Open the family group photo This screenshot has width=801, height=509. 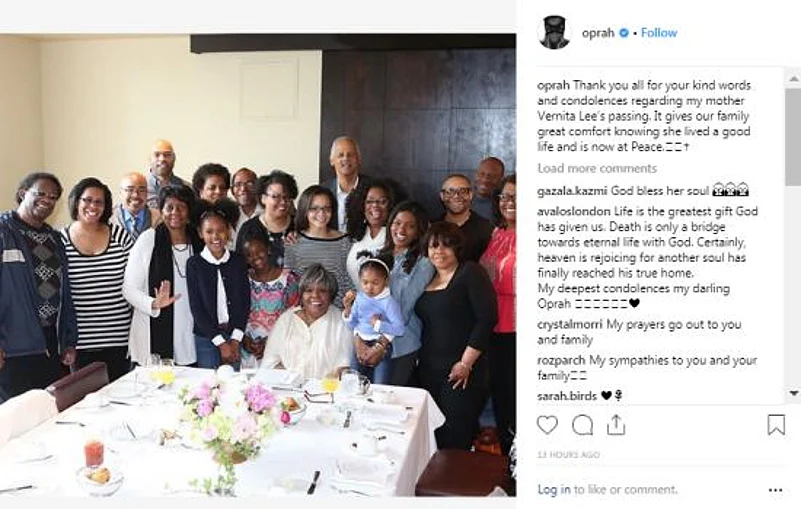click(258, 265)
